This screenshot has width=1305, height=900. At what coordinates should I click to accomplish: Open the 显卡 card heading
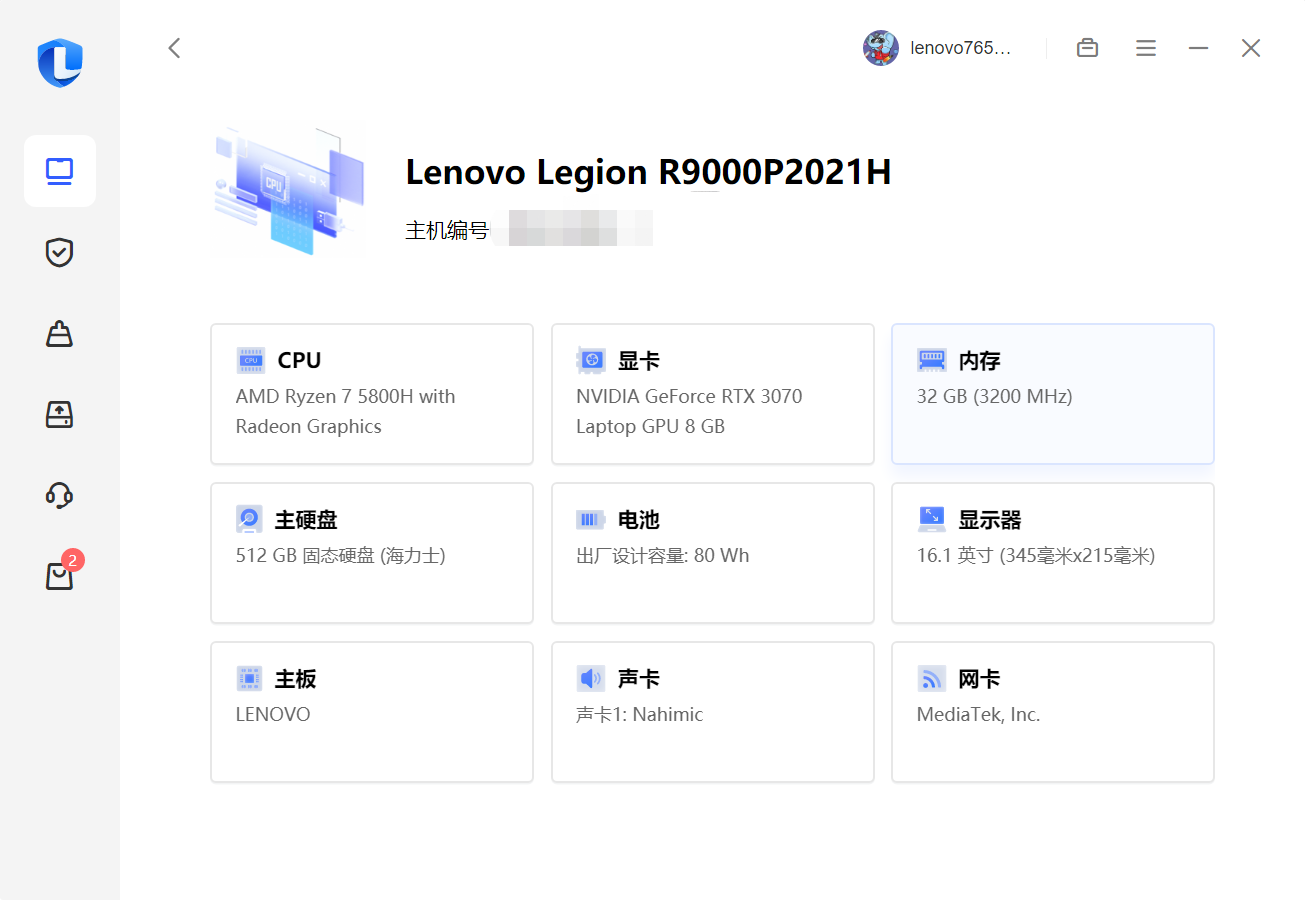(639, 361)
